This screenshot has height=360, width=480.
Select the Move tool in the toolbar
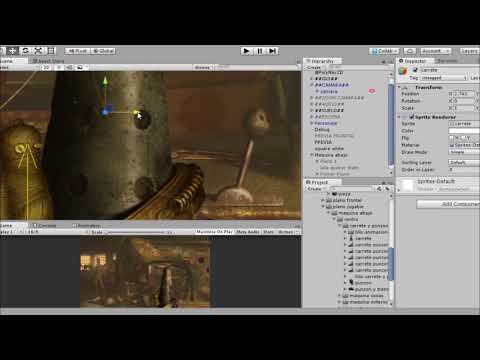(x=13, y=51)
